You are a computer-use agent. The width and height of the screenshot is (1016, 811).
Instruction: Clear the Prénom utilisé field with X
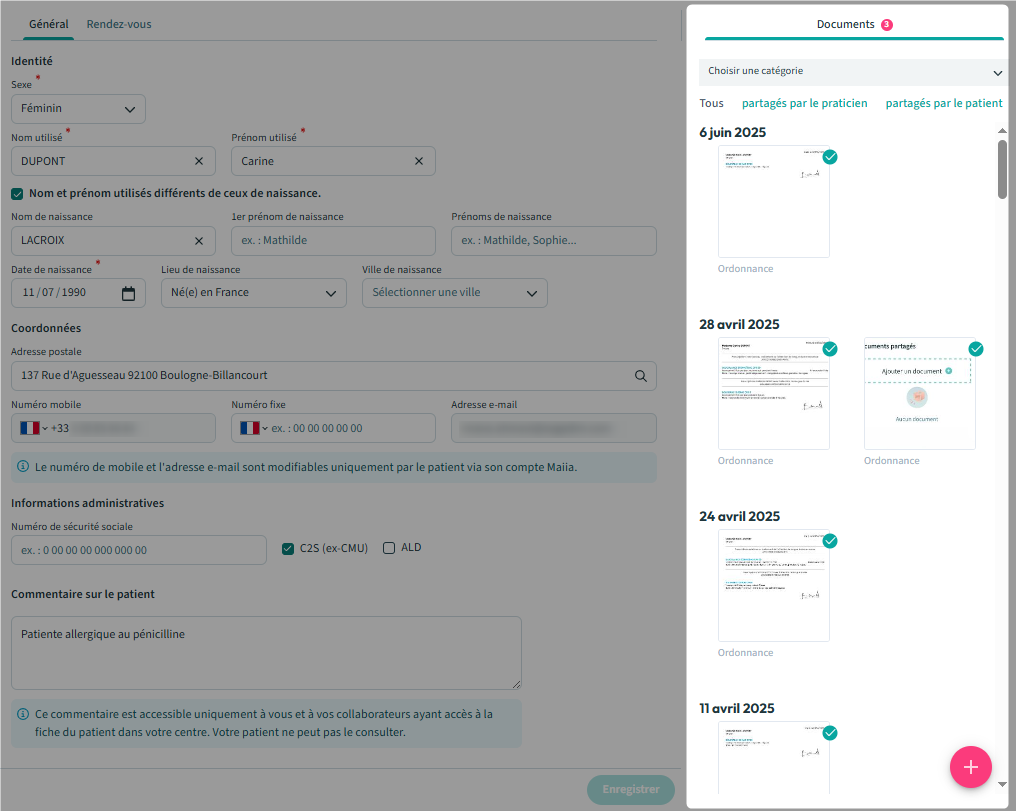(418, 161)
